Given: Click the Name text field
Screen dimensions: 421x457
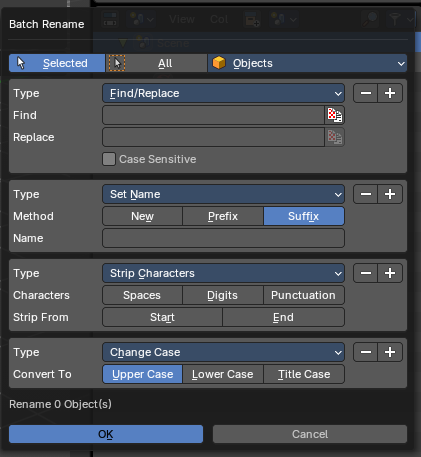Looking at the screenshot, I should click(223, 238).
